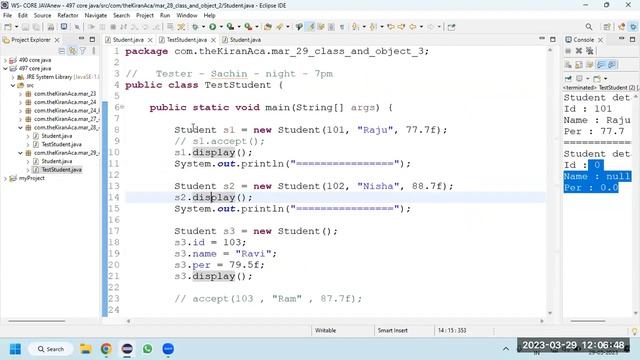Toggle Skip All Breakpoints icon
This screenshot has height=360, width=640.
pyautogui.click(x=77, y=27)
